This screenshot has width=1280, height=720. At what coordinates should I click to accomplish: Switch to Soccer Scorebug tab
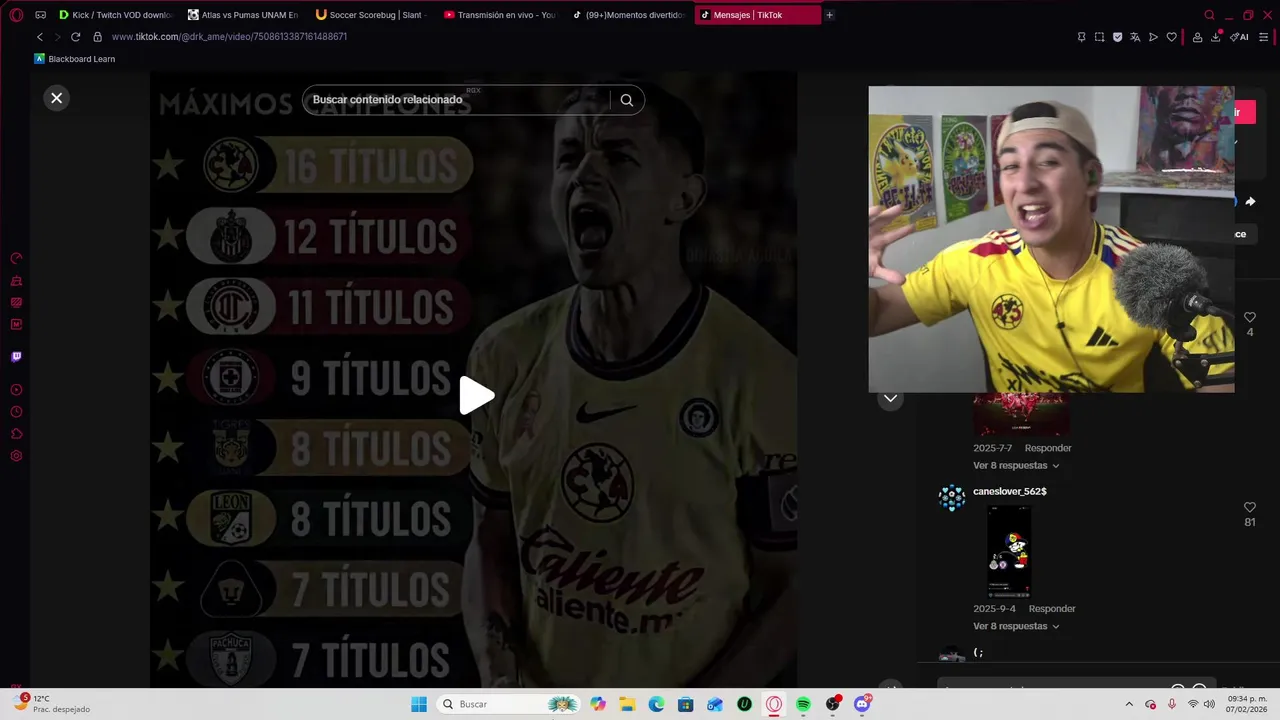coord(372,15)
